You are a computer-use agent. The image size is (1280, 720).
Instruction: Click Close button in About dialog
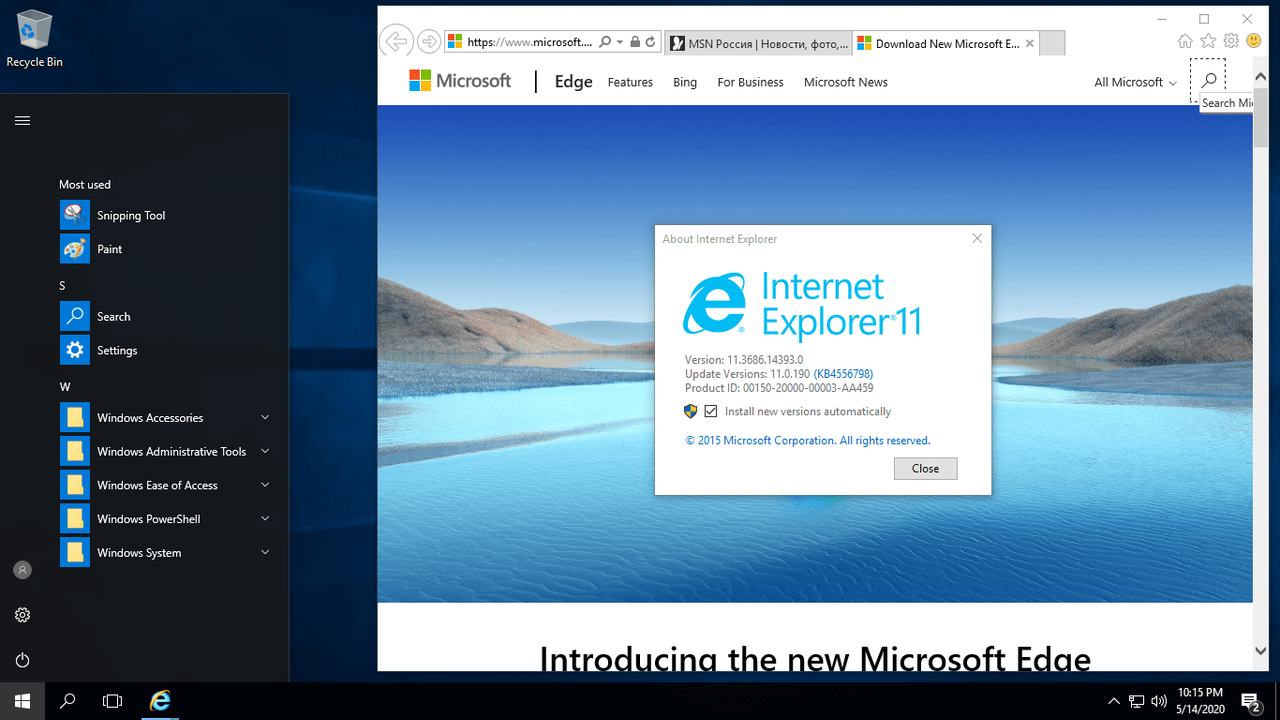925,468
